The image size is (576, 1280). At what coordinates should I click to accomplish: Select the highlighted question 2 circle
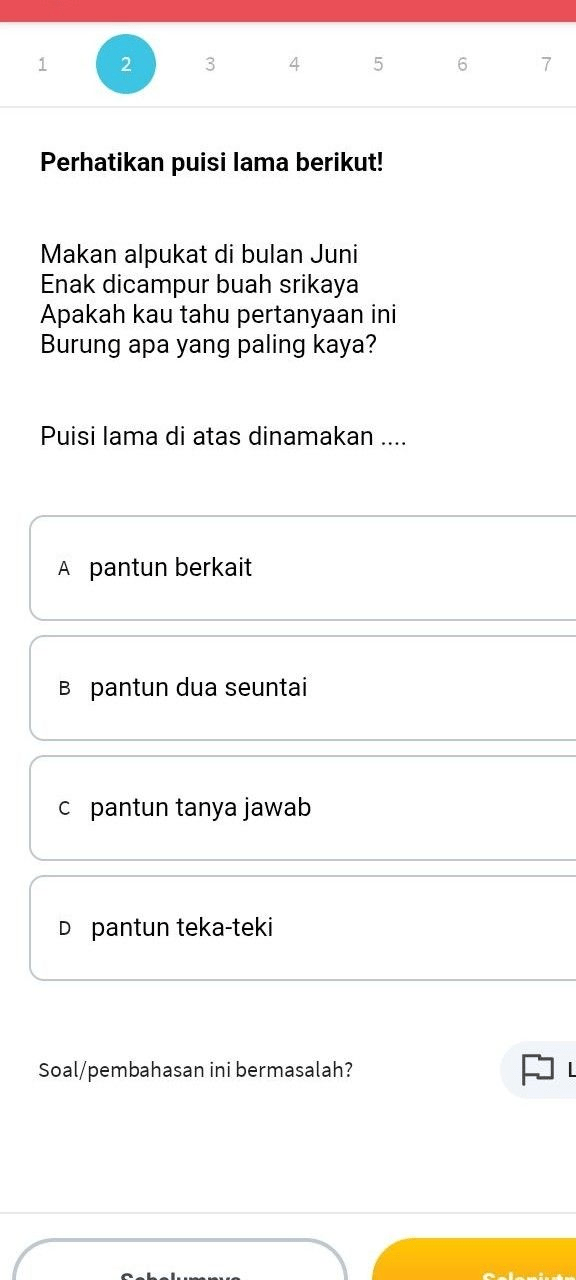tap(126, 64)
